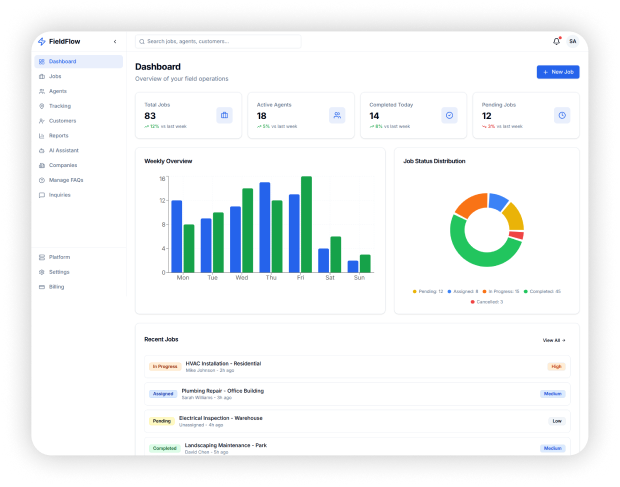Image resolution: width=620 pixels, height=487 pixels.
Task: Open the Tracking map section
Action: click(x=59, y=105)
